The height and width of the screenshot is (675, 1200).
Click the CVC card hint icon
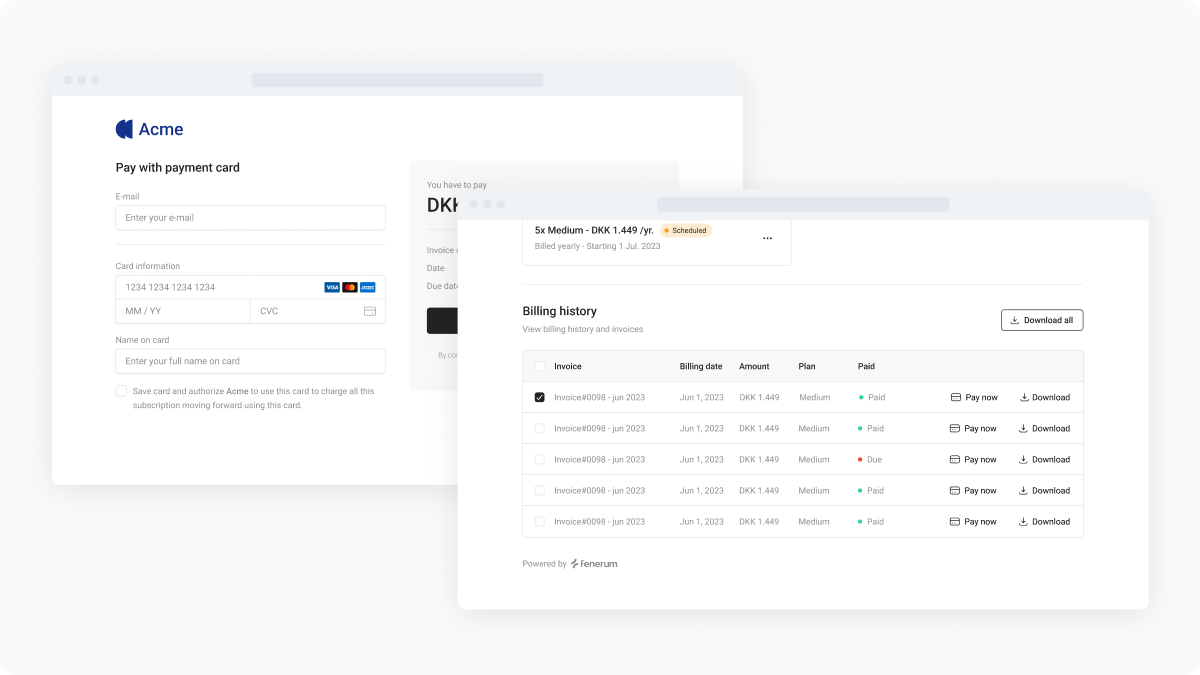(x=369, y=311)
